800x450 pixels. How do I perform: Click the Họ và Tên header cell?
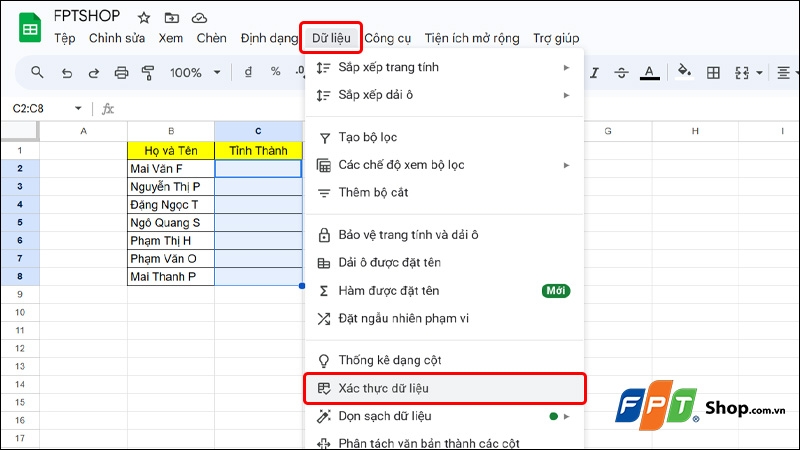tap(171, 151)
